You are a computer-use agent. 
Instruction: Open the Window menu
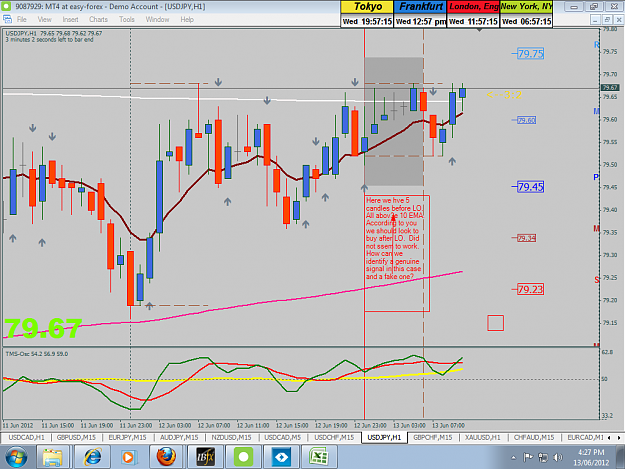[157, 19]
